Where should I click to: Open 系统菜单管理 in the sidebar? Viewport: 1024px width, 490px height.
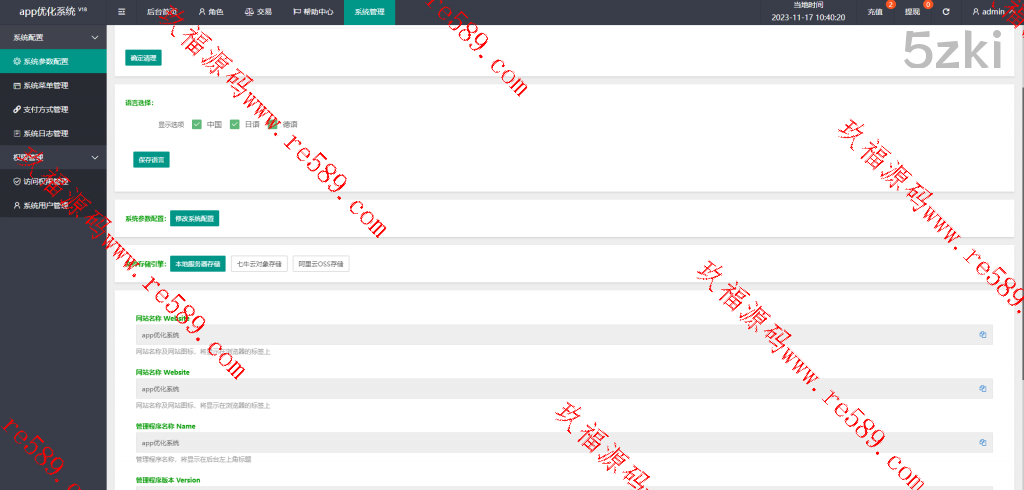pos(53,85)
